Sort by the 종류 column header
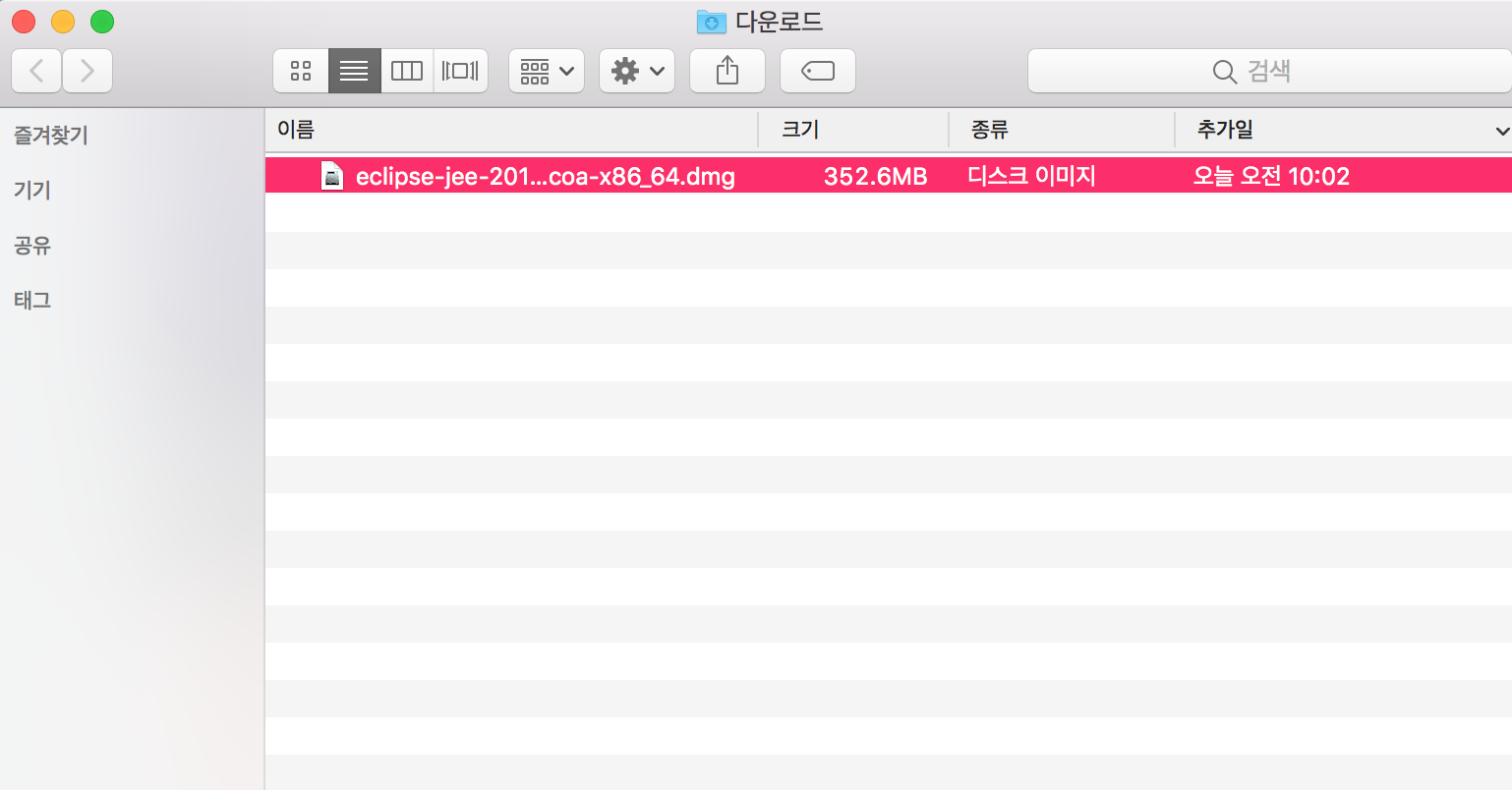The height and width of the screenshot is (790, 1512). click(1062, 130)
